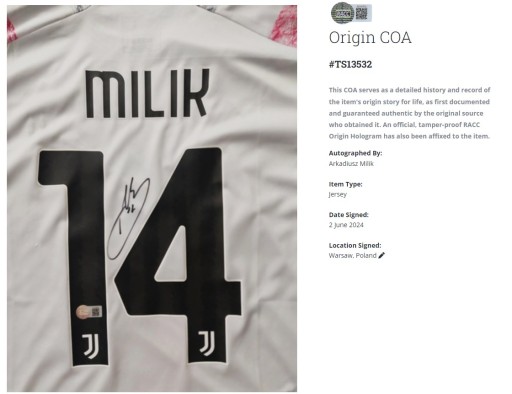Viewport: 512px width, 394px height.
Task: Click the autograph signature on the jersey
Action: point(128,218)
